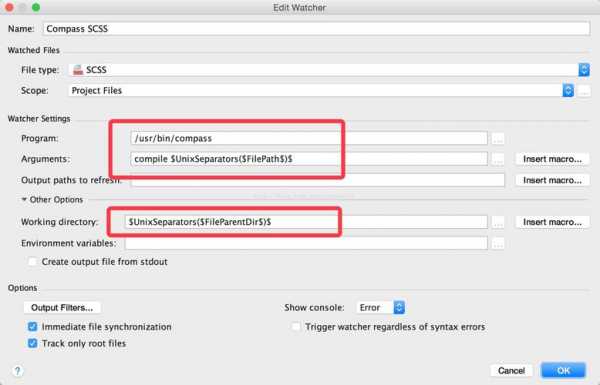Open the browse button next to Program field

click(x=498, y=139)
